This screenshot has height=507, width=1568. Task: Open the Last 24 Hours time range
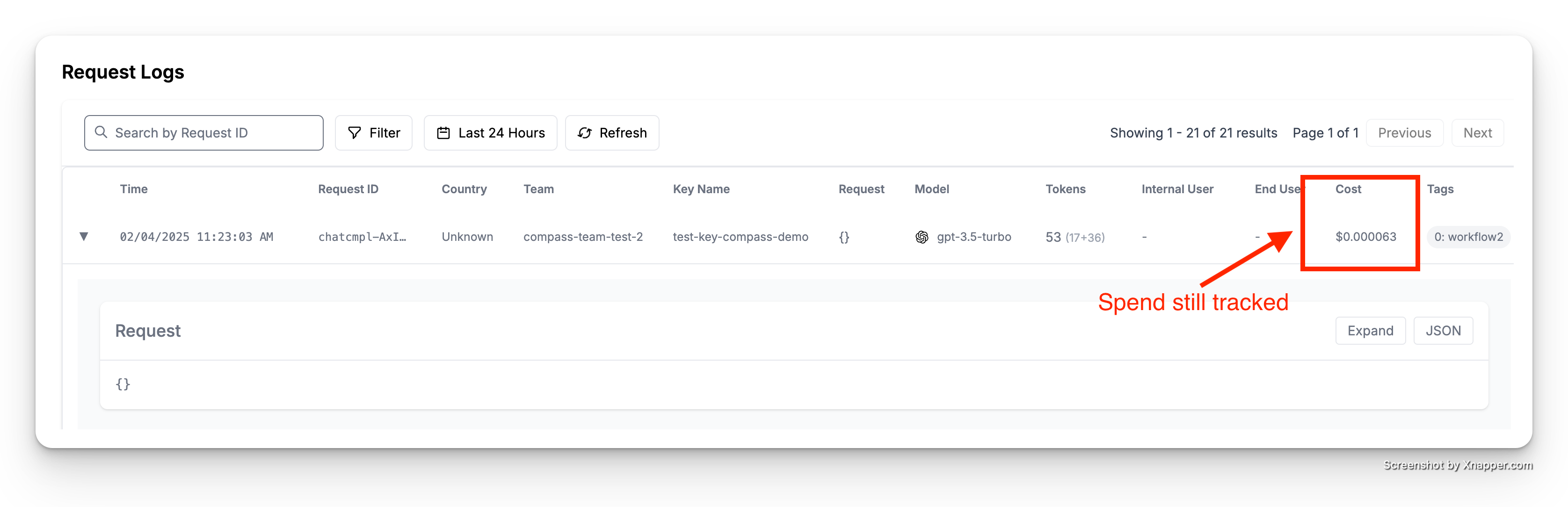tap(490, 133)
